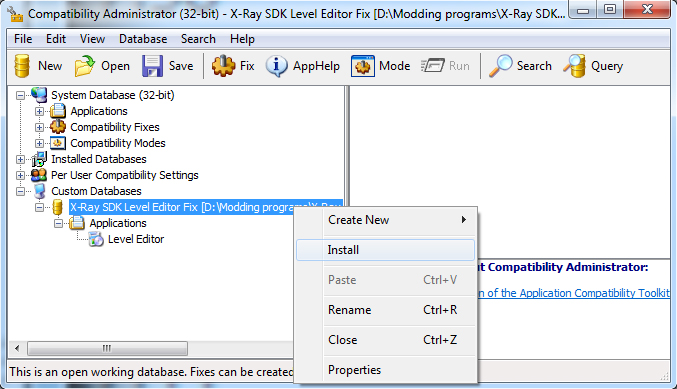
Task: Open the Create New submenu arrow
Action: tap(464, 220)
